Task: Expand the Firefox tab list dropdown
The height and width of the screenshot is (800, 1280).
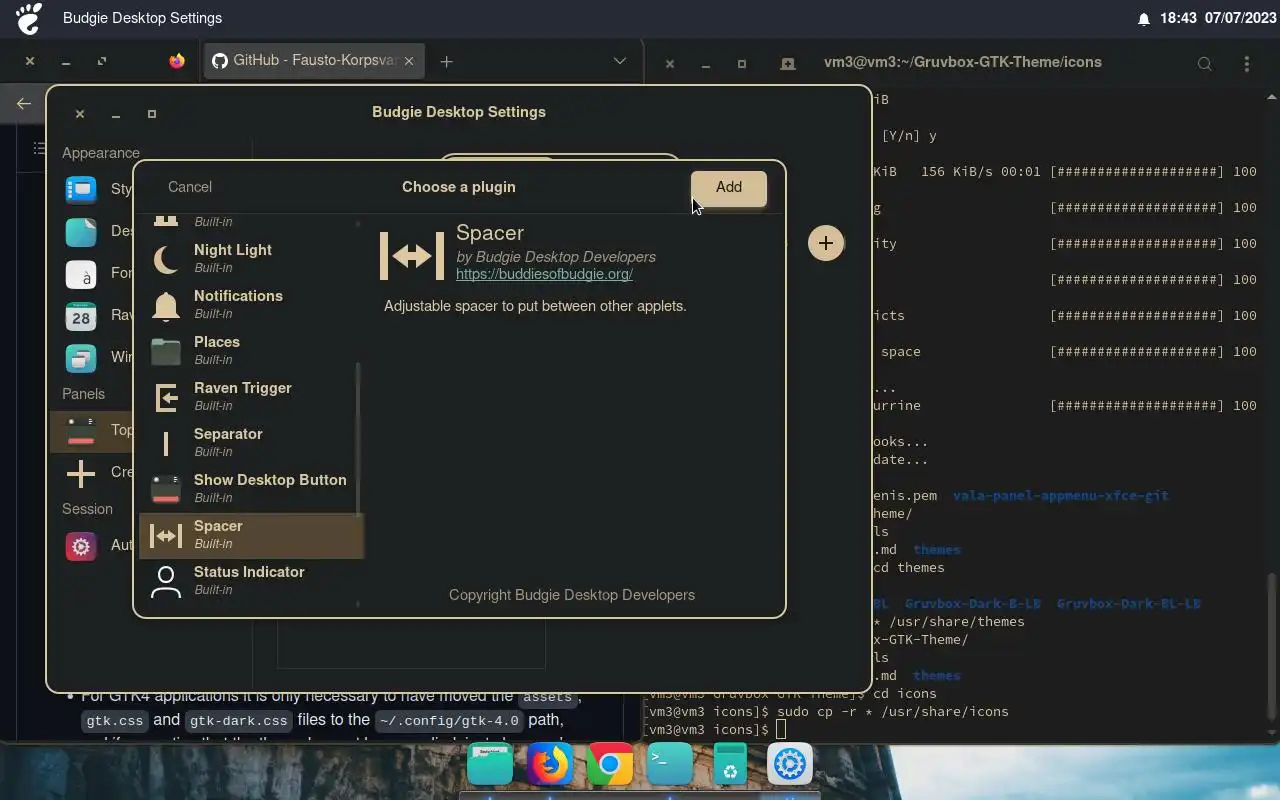Action: coord(620,61)
